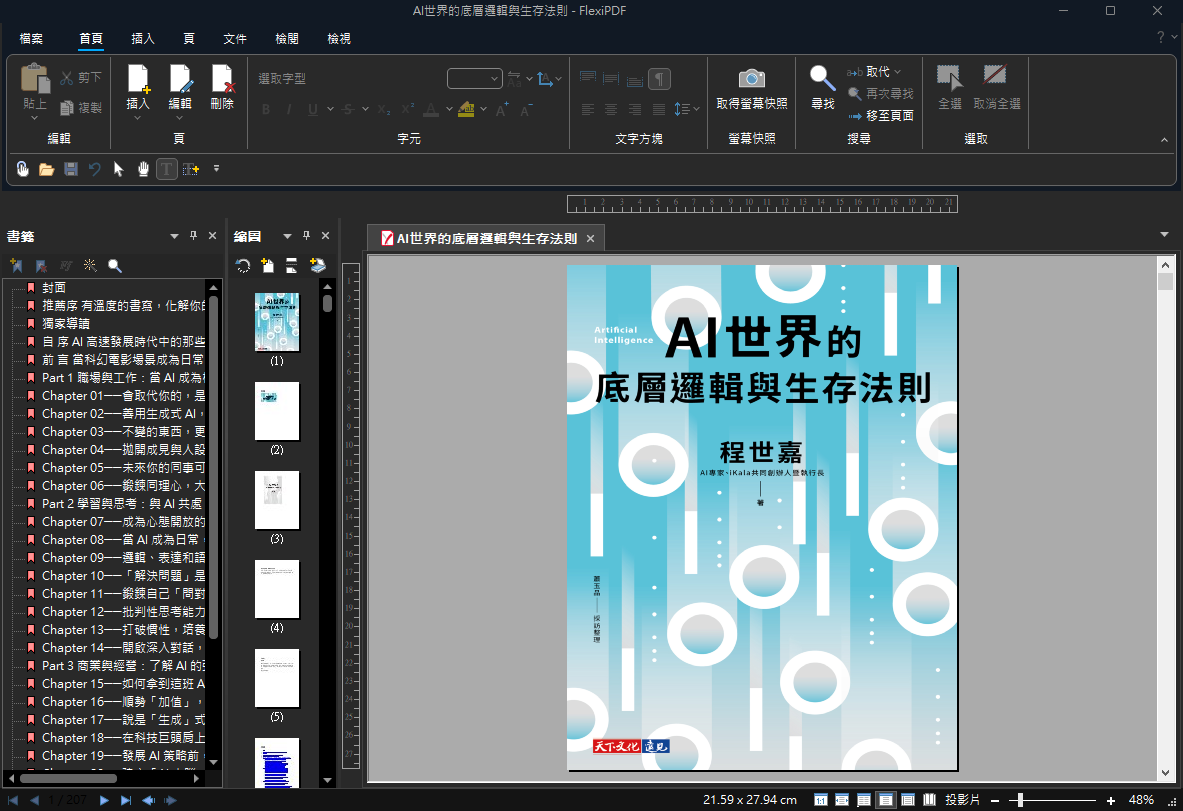
Task: Toggle the facing pages book view icon
Action: point(930,800)
